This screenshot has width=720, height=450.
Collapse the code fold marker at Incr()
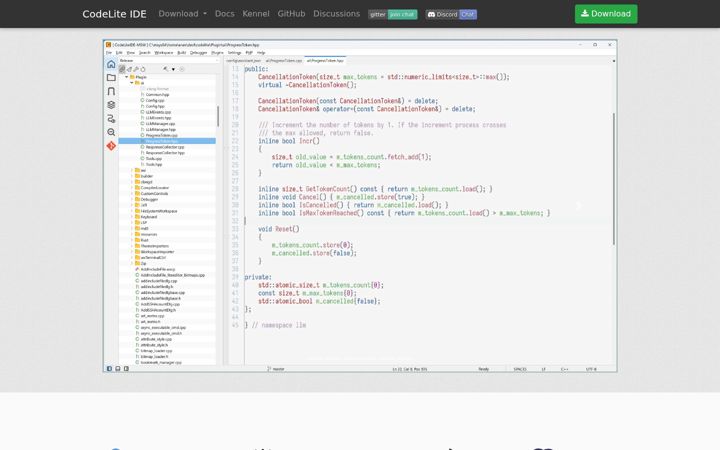point(226,149)
